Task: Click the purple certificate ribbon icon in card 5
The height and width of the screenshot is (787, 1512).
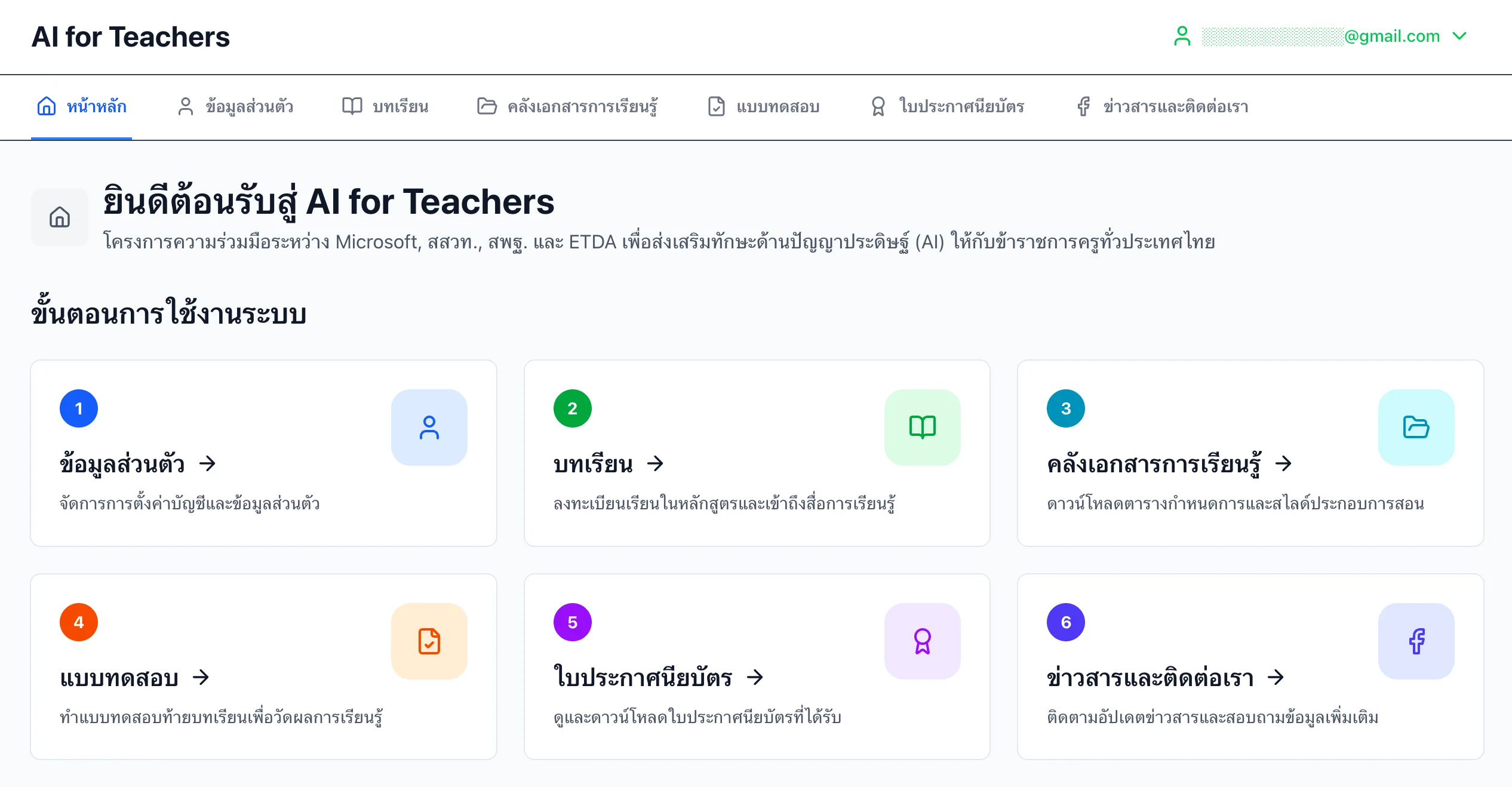Action: click(x=922, y=641)
